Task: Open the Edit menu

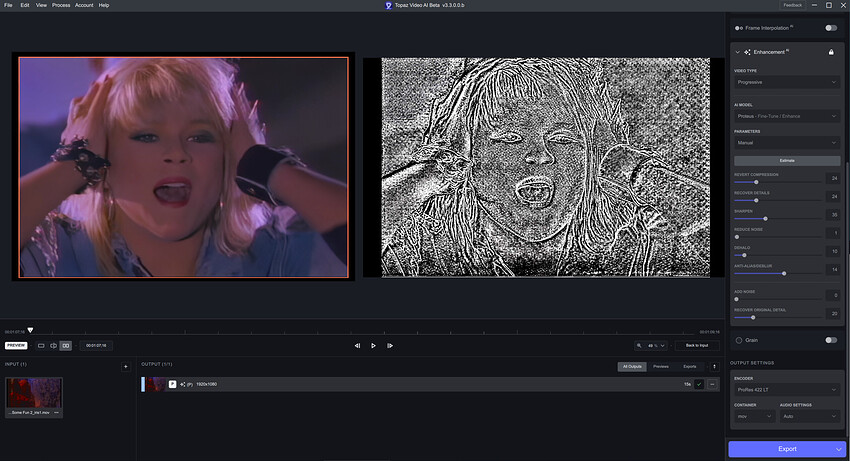Action: pyautogui.click(x=25, y=5)
